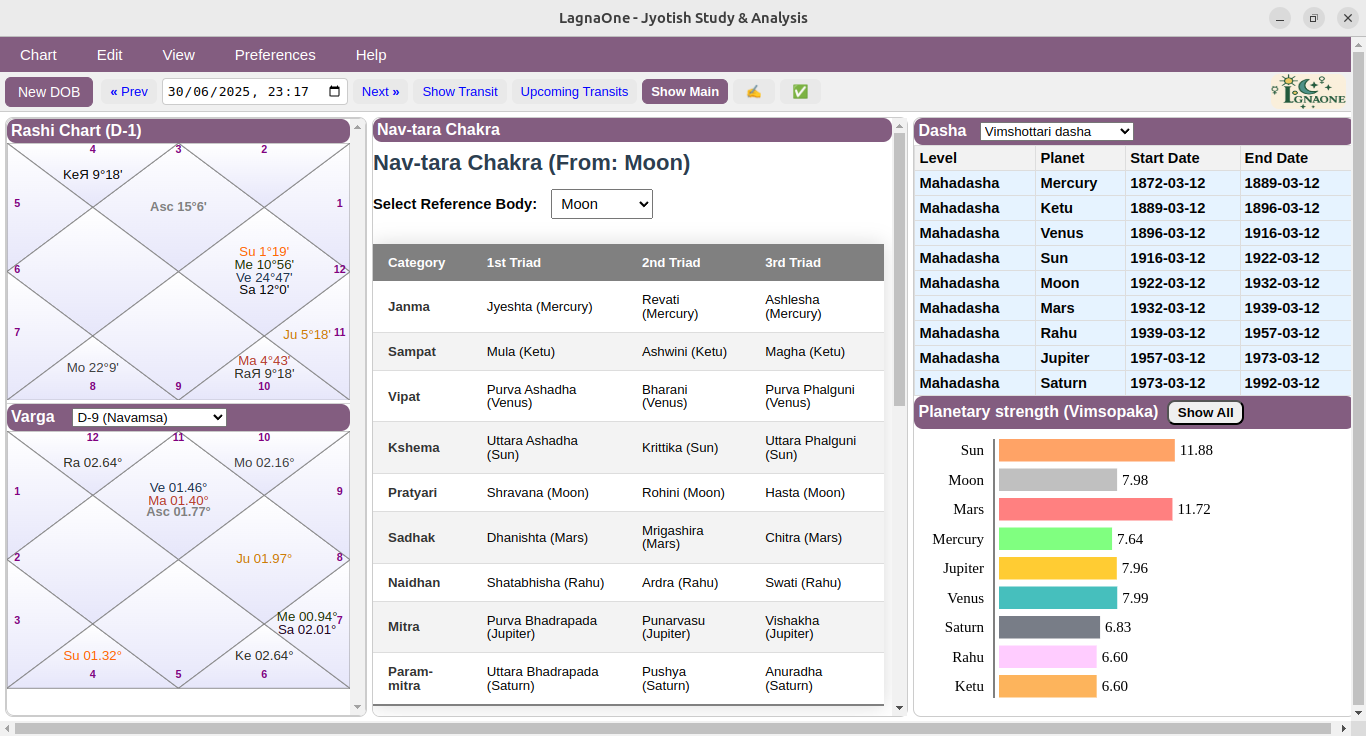Click the Mercury Mahadasha row
The image size is (1366, 736).
pyautogui.click(x=1132, y=183)
